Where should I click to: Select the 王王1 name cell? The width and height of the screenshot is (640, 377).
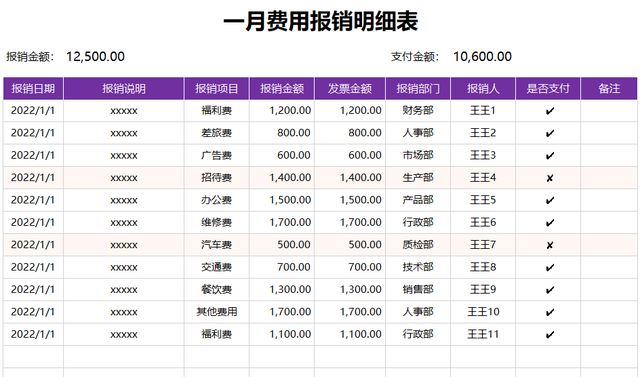click(x=483, y=111)
